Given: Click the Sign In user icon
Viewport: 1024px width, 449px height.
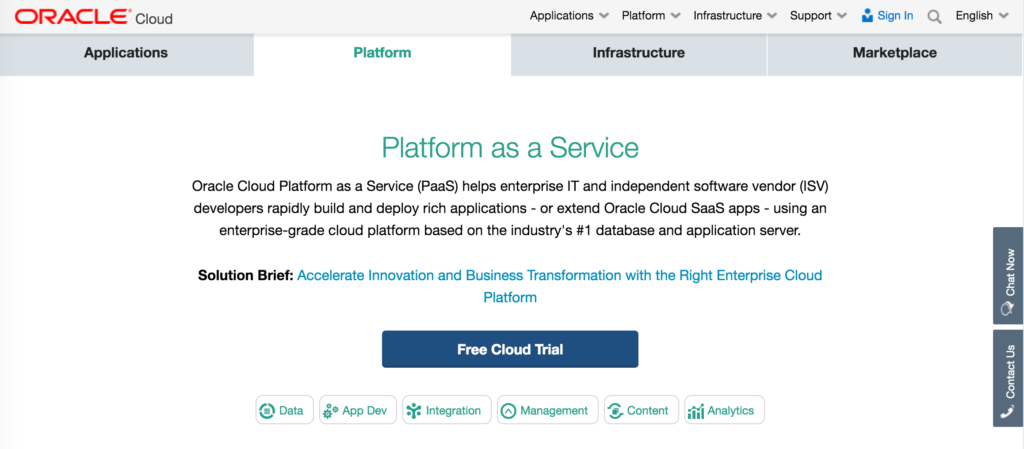Looking at the screenshot, I should point(867,16).
